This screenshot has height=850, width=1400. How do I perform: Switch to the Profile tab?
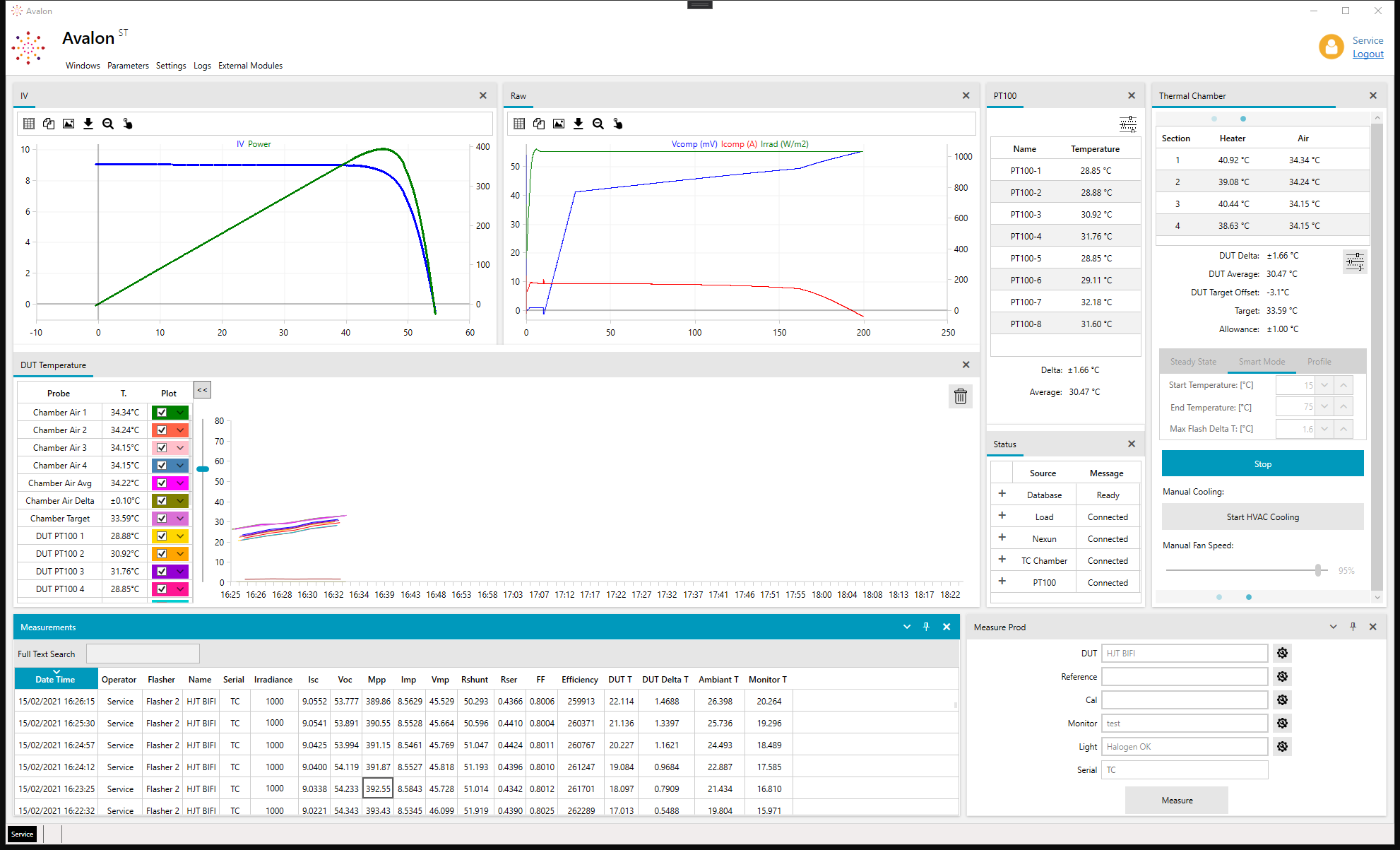(x=1319, y=362)
